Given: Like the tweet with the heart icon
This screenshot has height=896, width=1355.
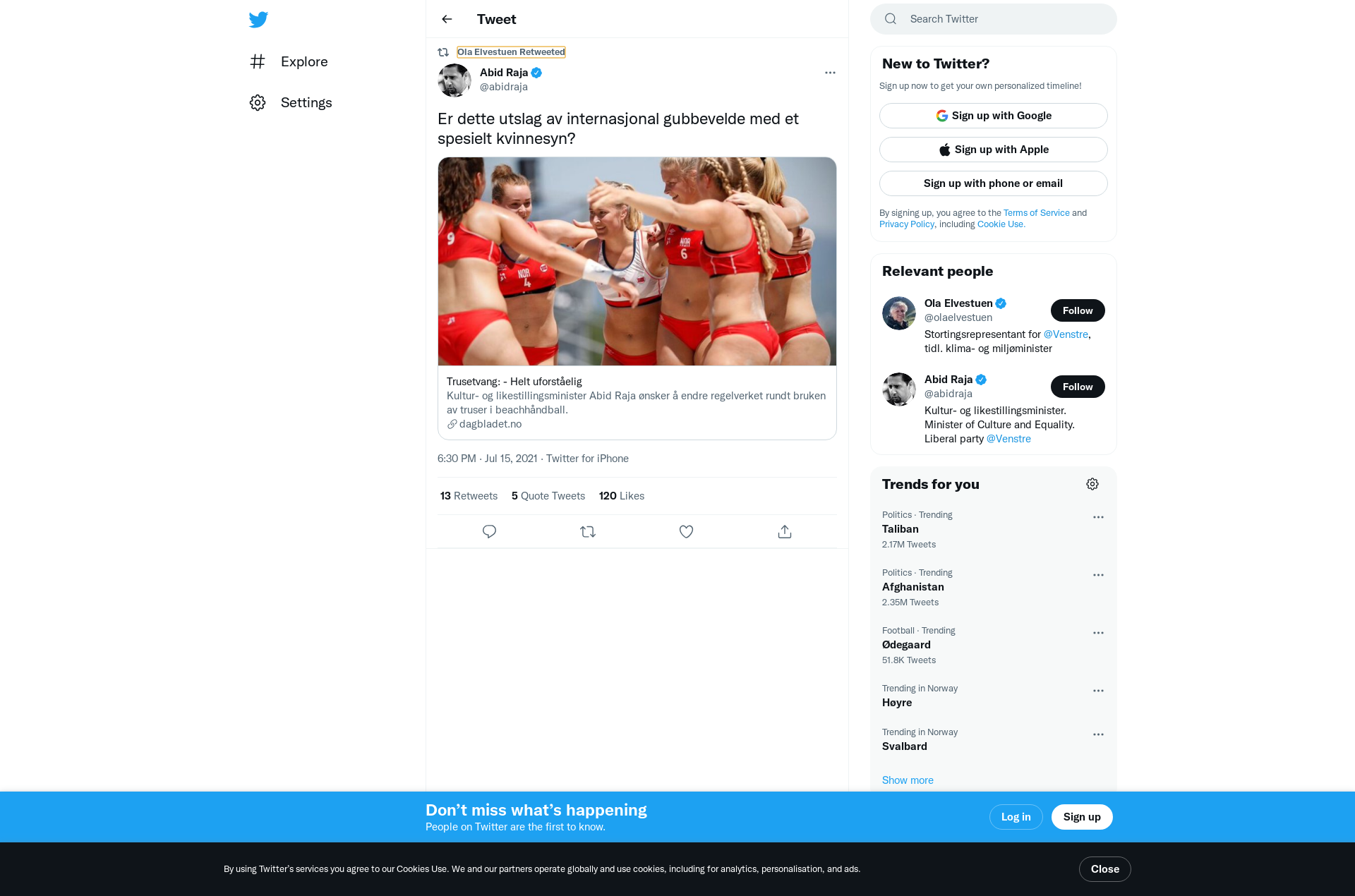Looking at the screenshot, I should click(686, 531).
